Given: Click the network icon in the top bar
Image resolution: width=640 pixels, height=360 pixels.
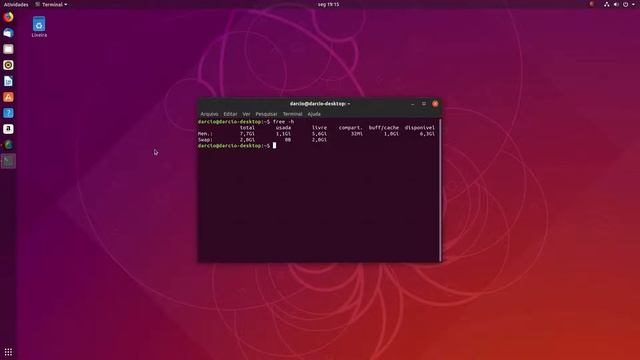Looking at the screenshot, I should [607, 4].
